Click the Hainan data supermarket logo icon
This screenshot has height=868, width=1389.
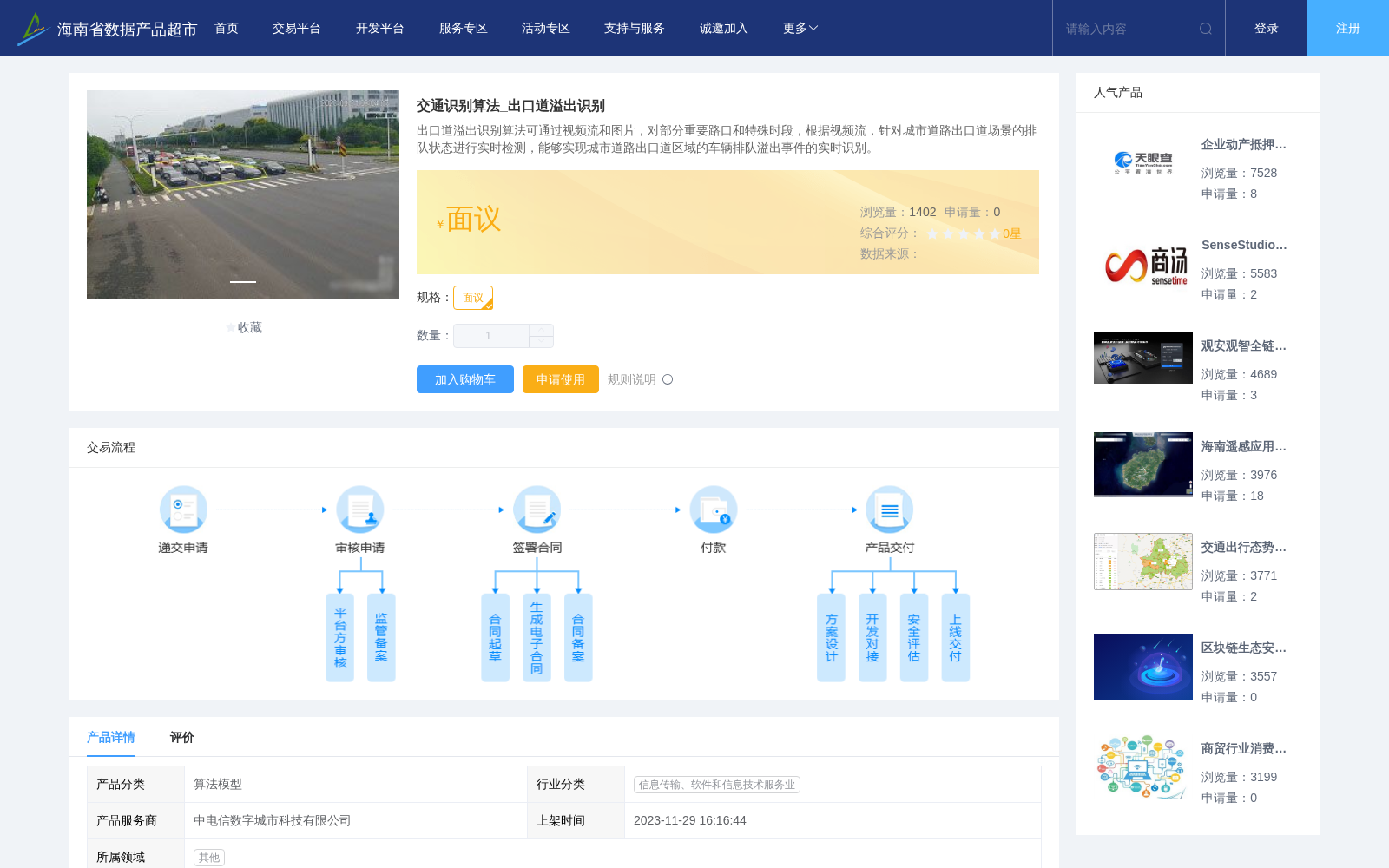coord(32,29)
